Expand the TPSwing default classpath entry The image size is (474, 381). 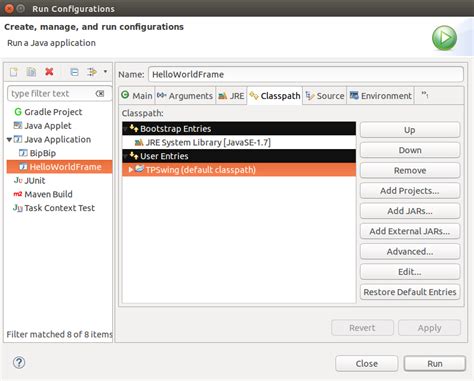tap(131, 170)
